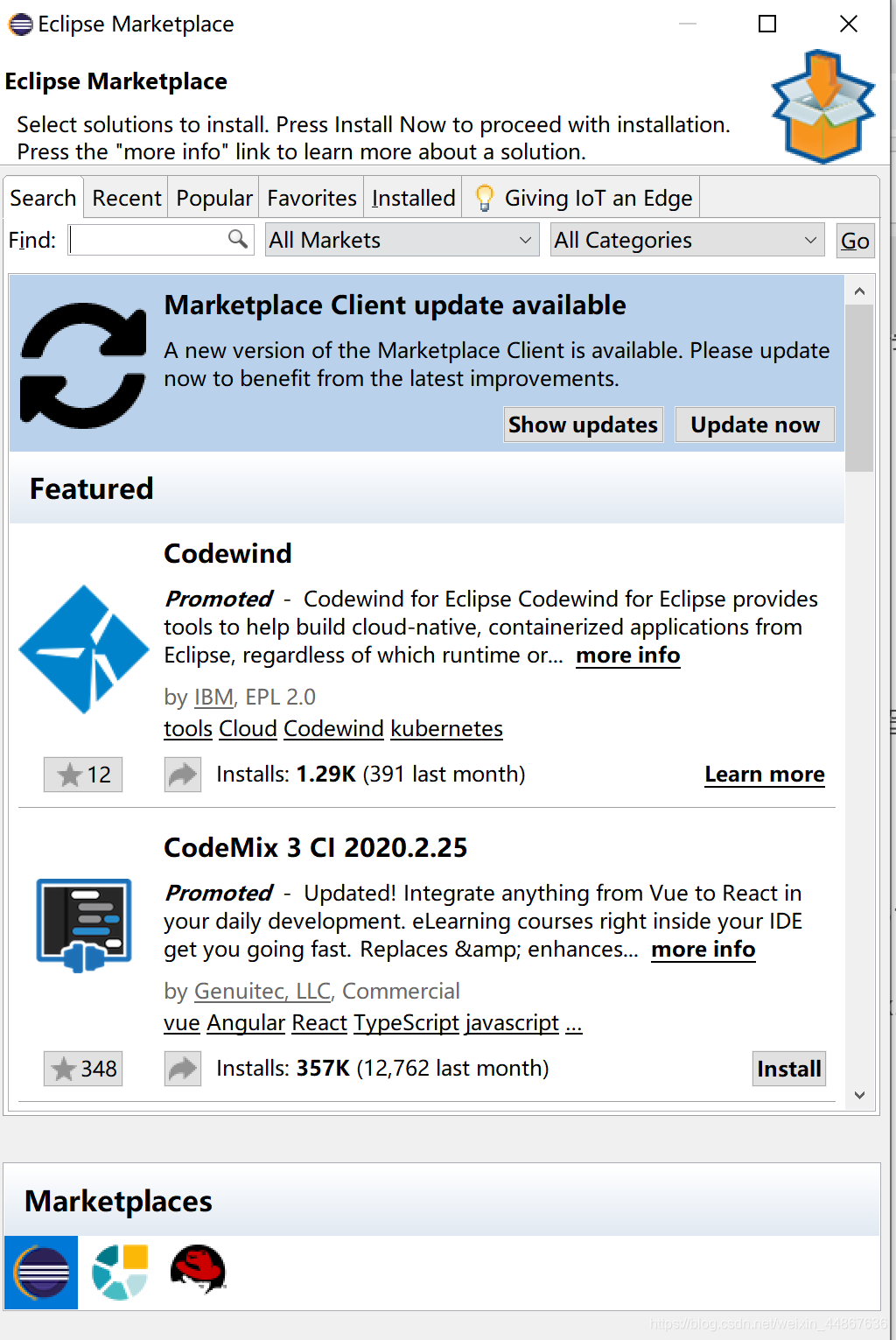Click the kubernetes tag link
Image resolution: width=896 pixels, height=1340 pixels.
tap(446, 729)
